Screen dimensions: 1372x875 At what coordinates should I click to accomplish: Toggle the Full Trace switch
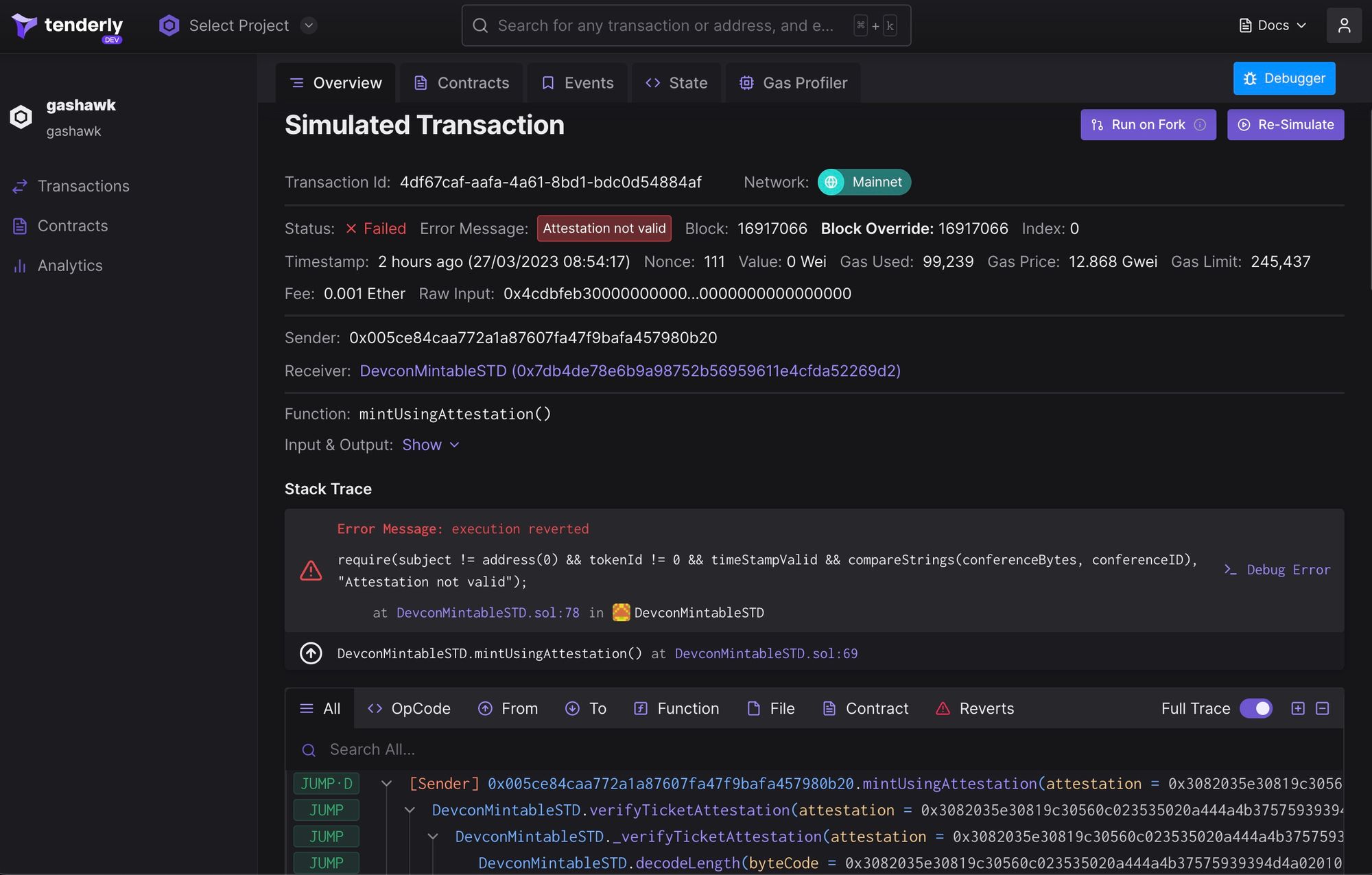pos(1256,708)
